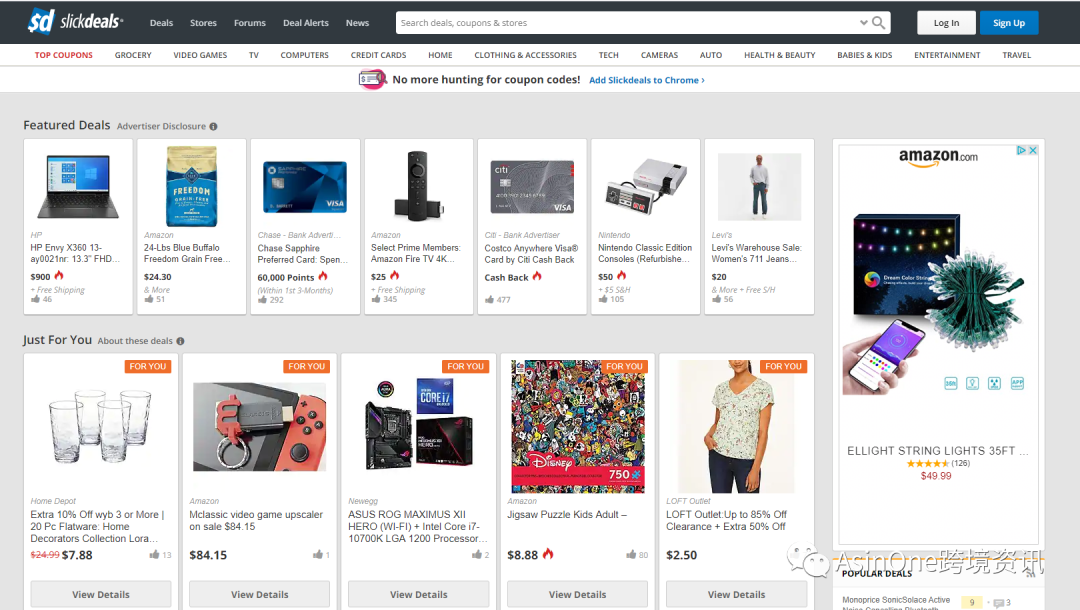Click thumbs-up icon on Levi's deal
The height and width of the screenshot is (610, 1080).
click(x=716, y=299)
